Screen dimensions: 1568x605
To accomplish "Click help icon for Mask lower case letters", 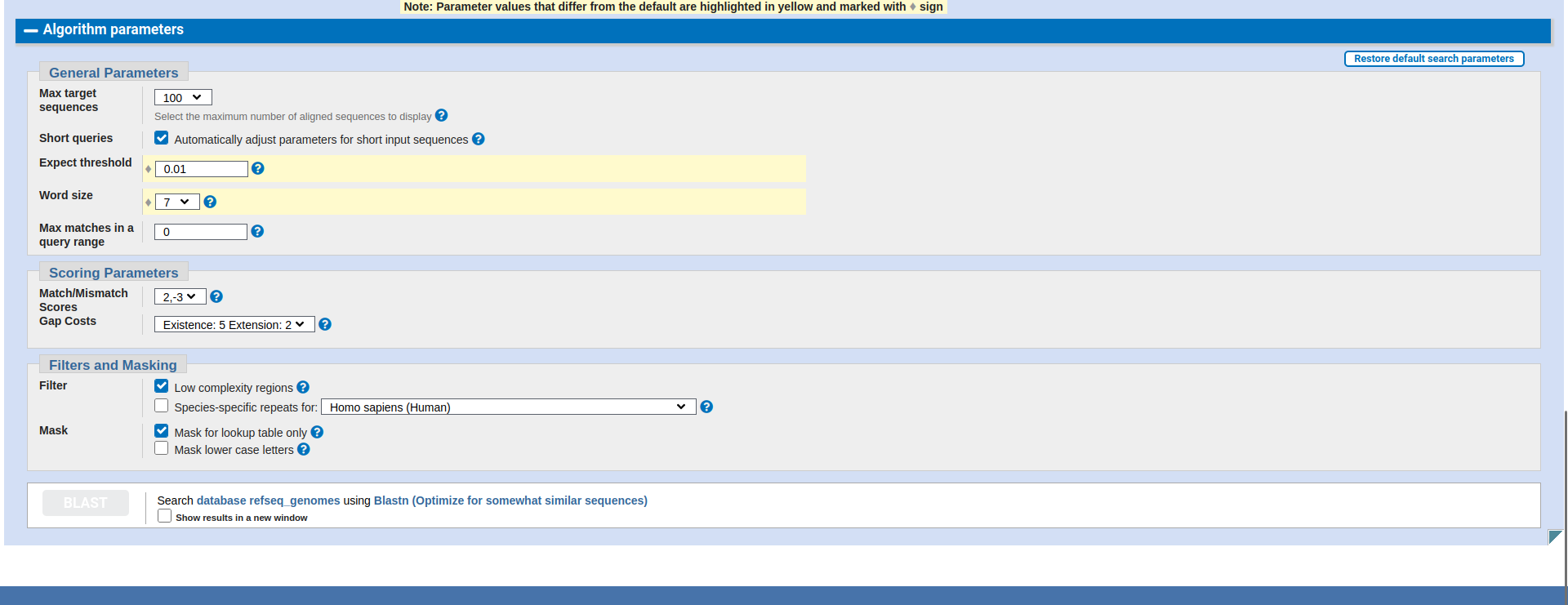I will coord(304,449).
